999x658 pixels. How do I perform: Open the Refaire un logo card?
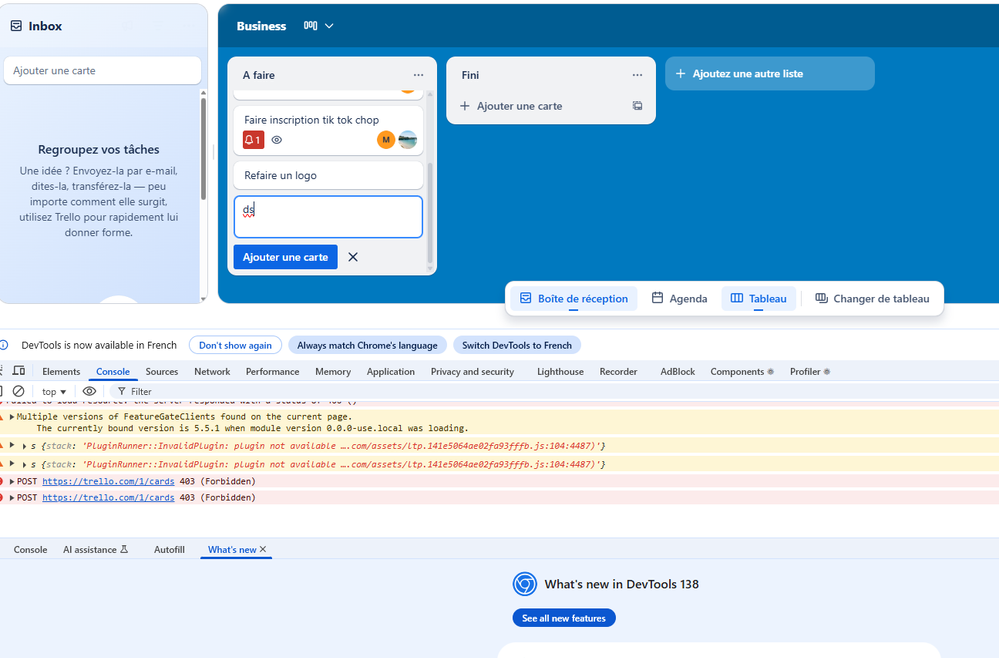click(x=328, y=175)
